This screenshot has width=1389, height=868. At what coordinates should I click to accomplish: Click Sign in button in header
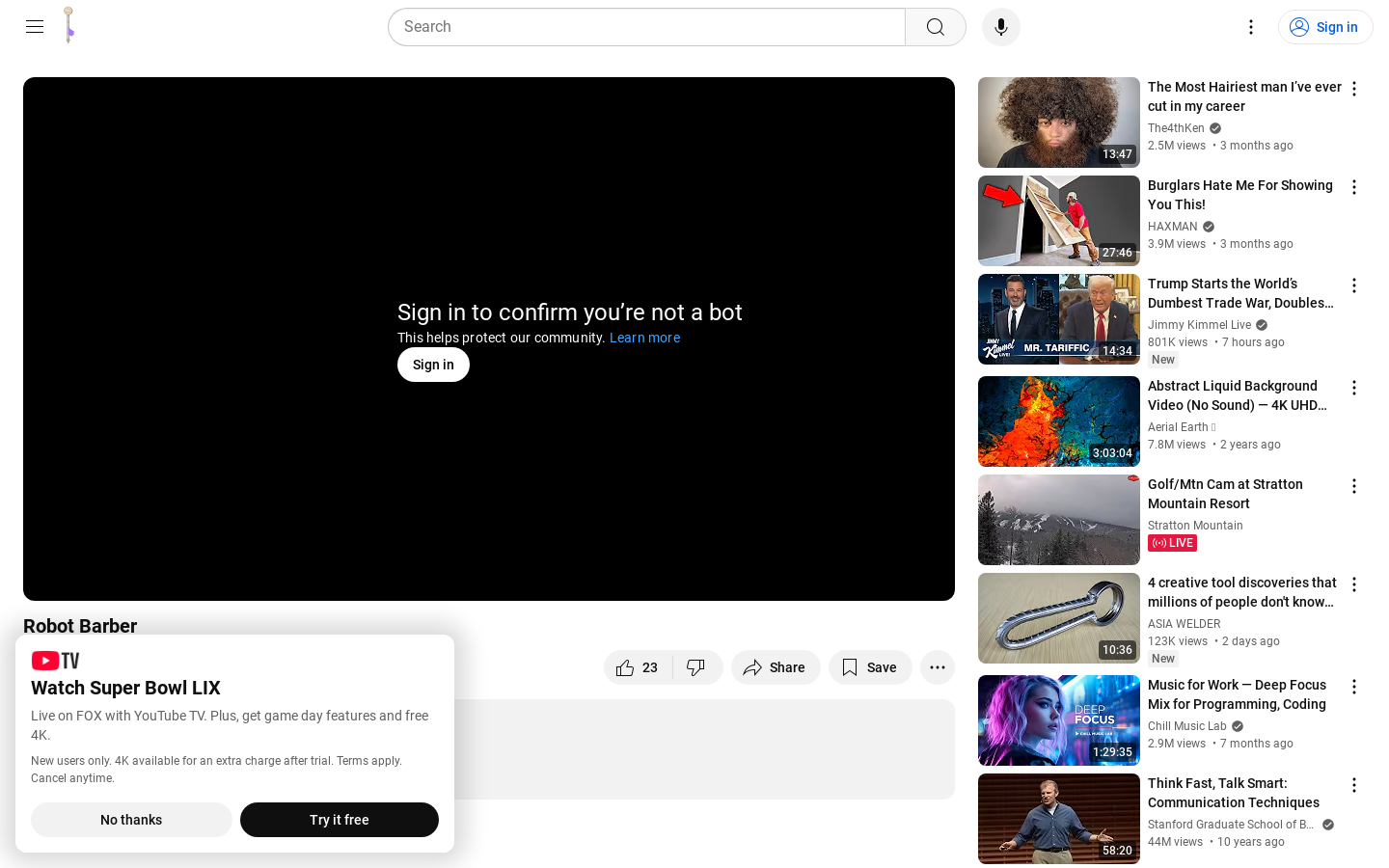click(x=1325, y=27)
